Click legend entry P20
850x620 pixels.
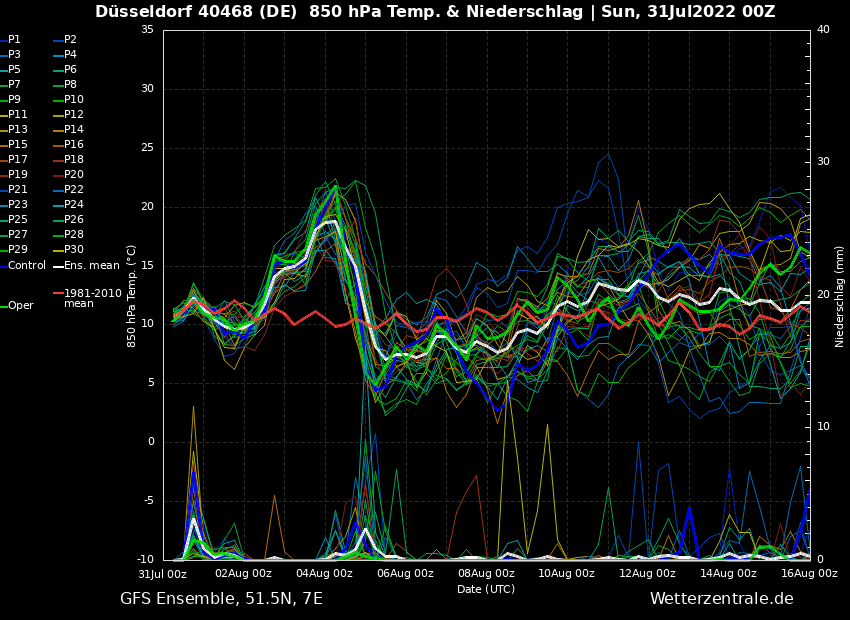[x=74, y=175]
